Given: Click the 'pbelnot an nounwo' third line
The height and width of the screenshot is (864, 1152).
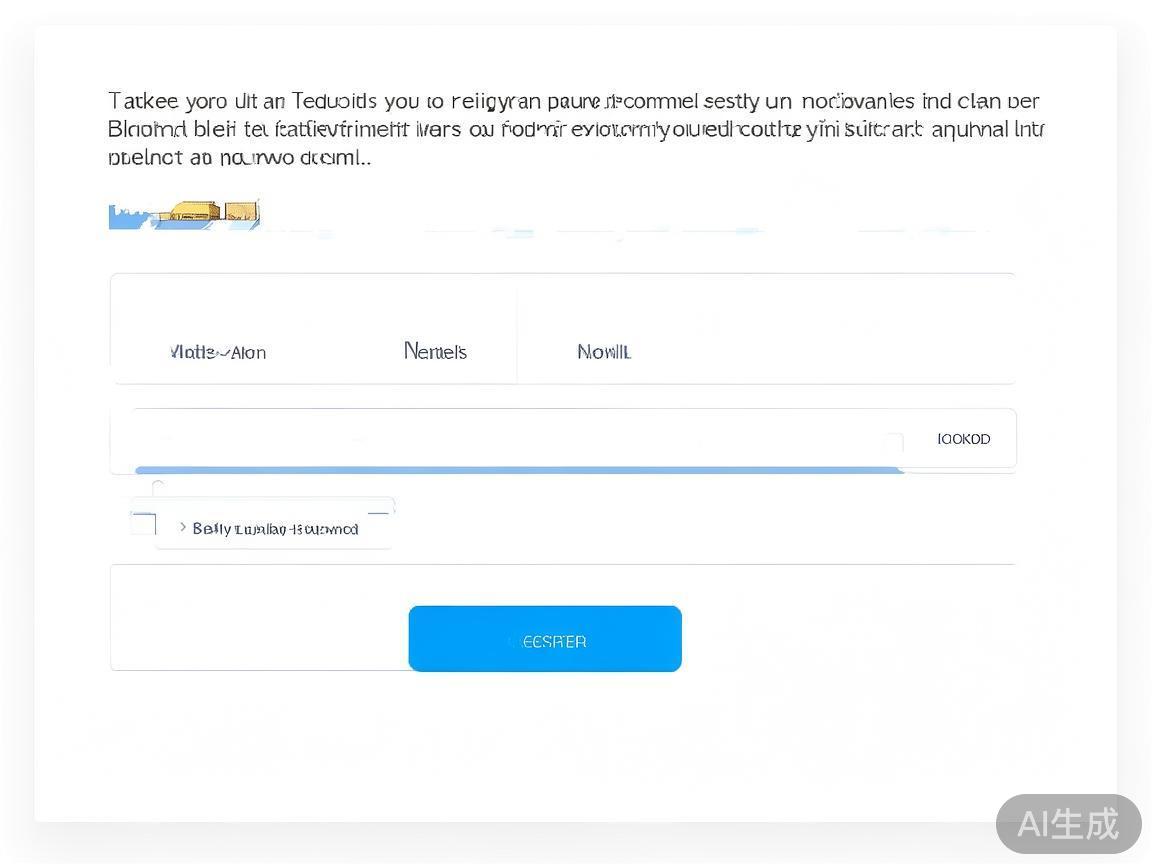Looking at the screenshot, I should [239, 157].
